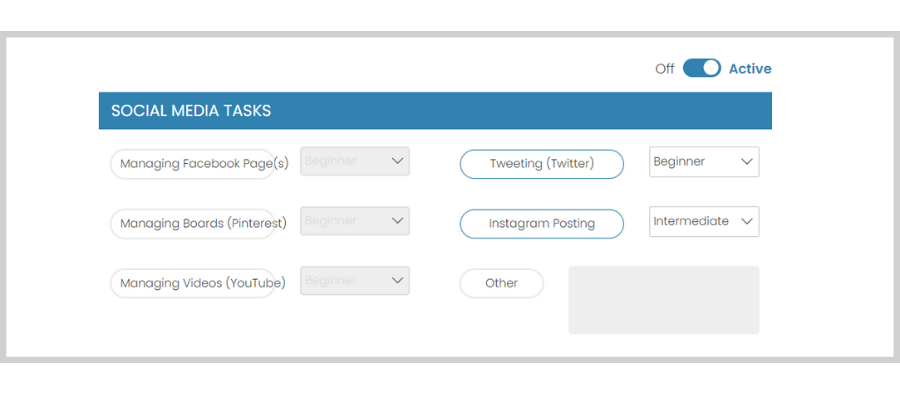Toggle the Off/Active switch

(x=701, y=68)
